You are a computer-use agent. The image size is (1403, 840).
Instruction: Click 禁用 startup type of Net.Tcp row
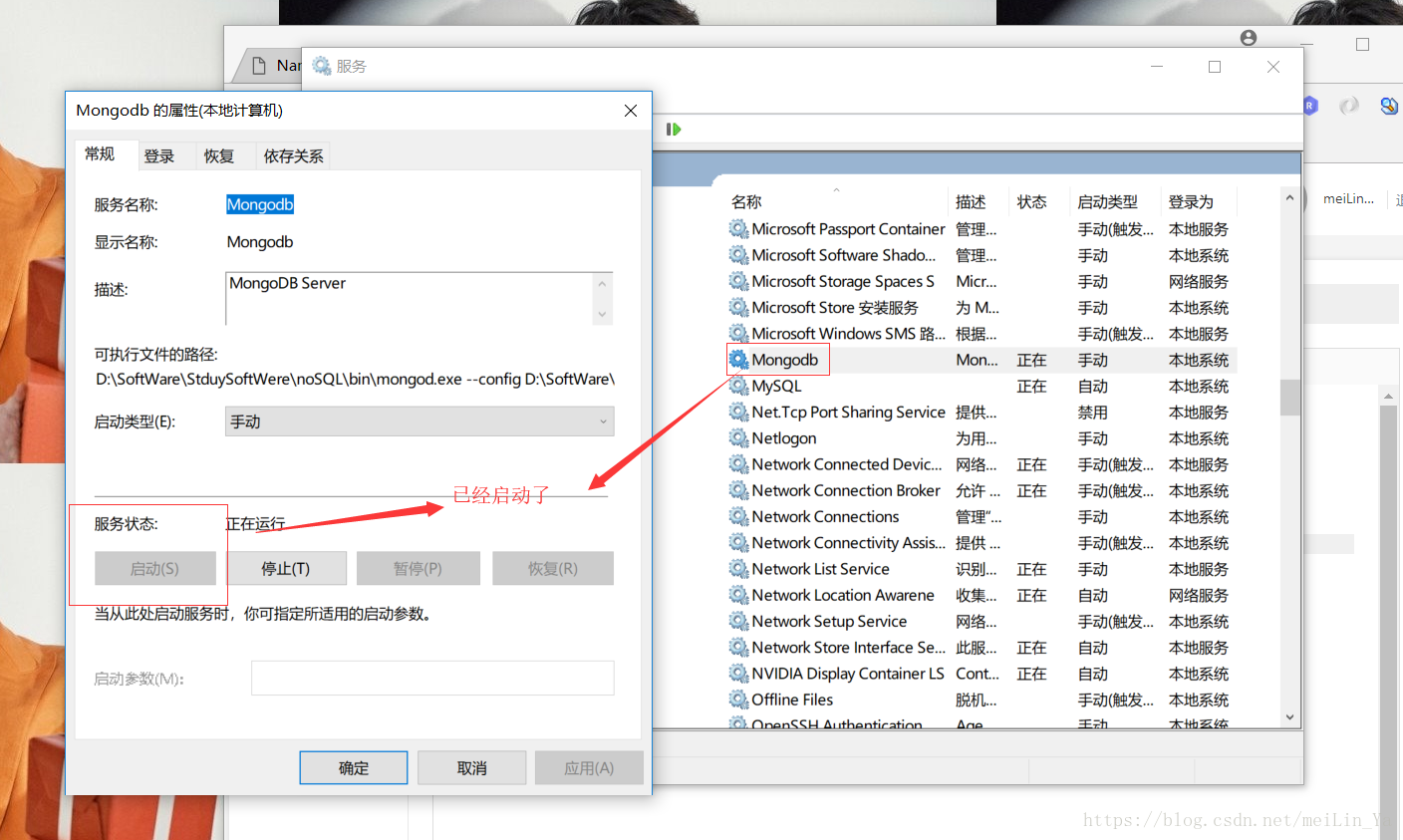click(1093, 412)
